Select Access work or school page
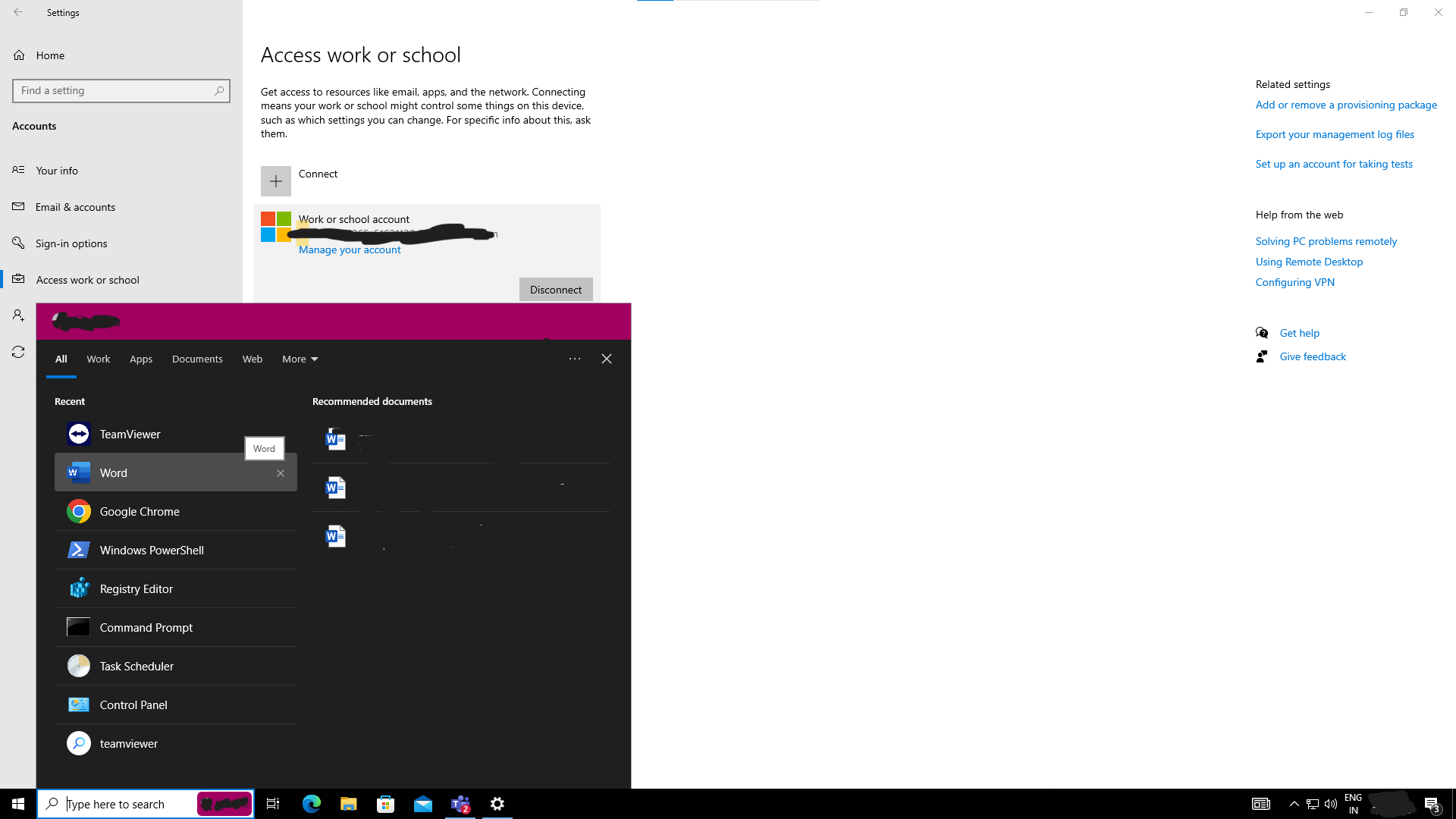This screenshot has width=1456, height=819. tap(121, 280)
